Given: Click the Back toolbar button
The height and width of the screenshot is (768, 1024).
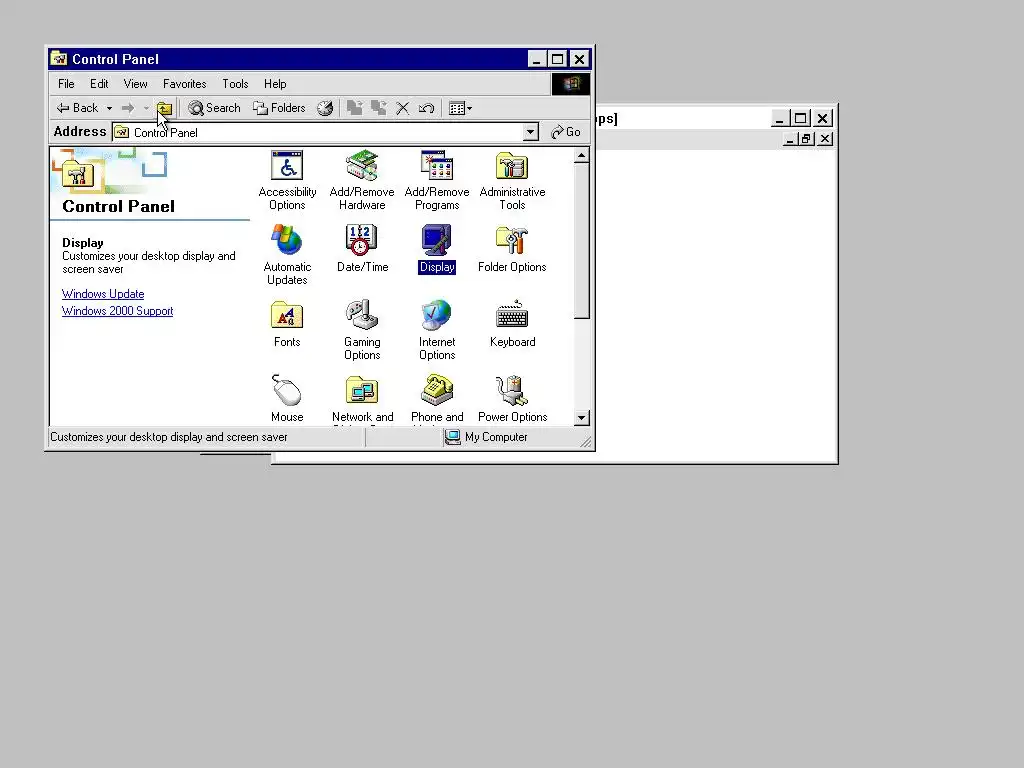Looking at the screenshot, I should 77,108.
